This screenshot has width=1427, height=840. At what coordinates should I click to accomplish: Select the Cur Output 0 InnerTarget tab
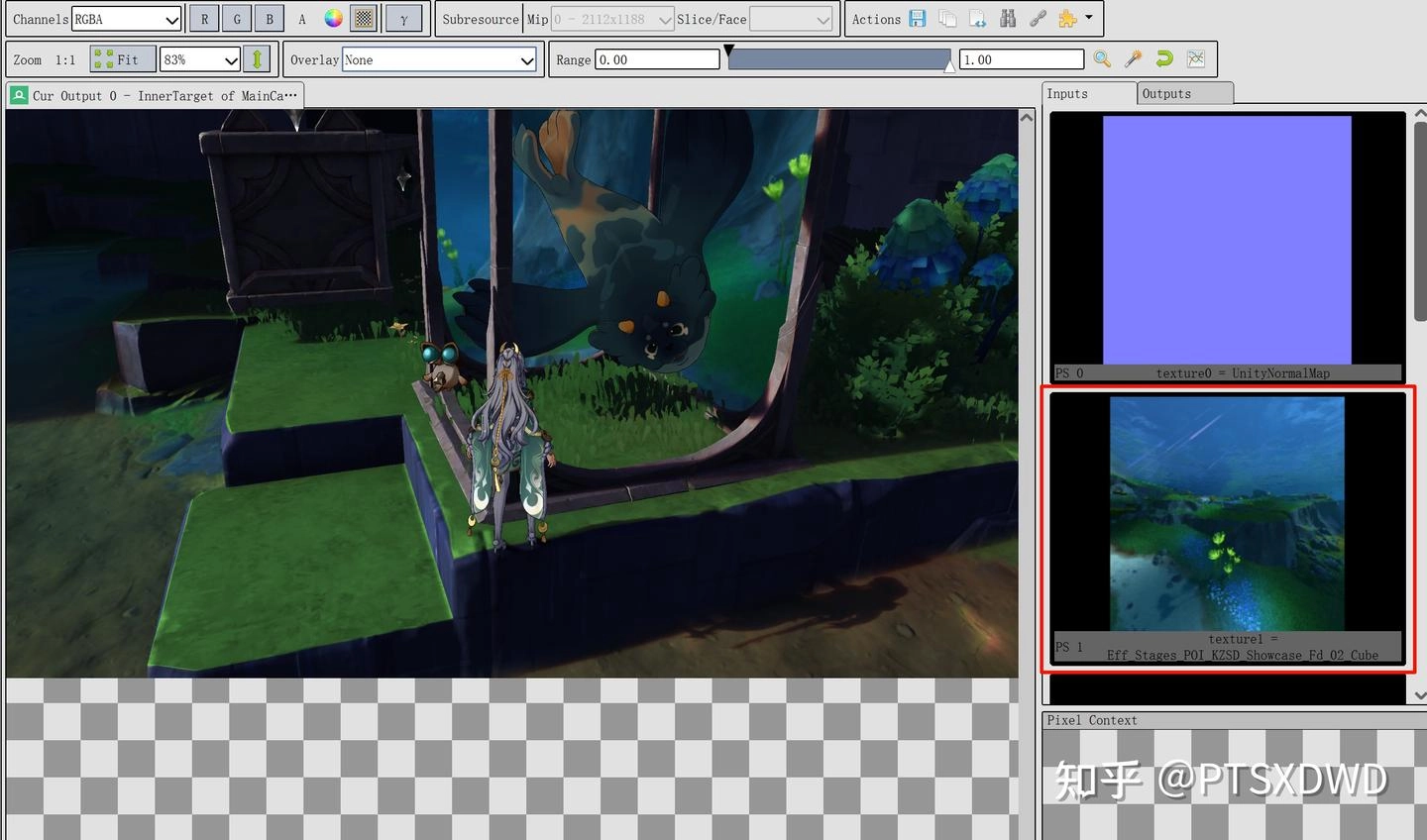[155, 95]
